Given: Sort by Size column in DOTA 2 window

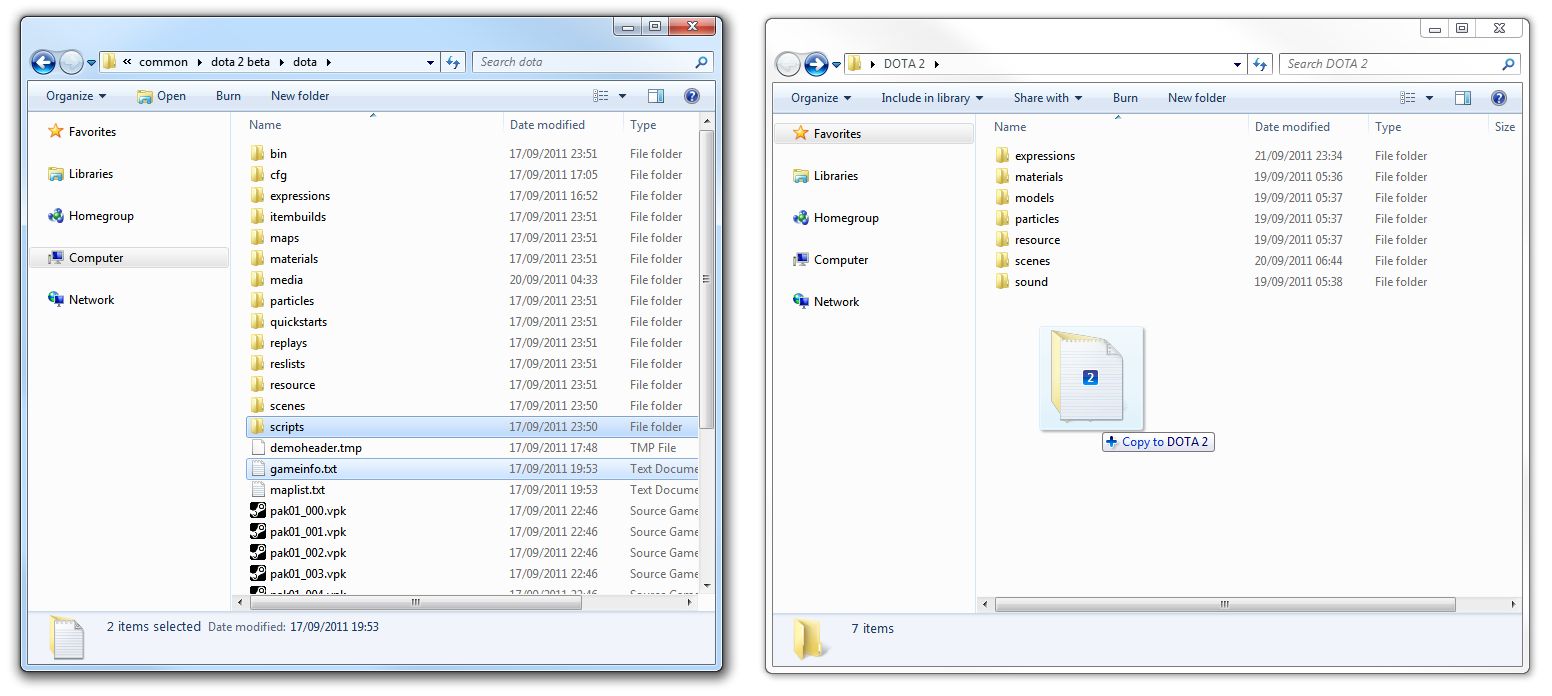Looking at the screenshot, I should click(x=1504, y=127).
